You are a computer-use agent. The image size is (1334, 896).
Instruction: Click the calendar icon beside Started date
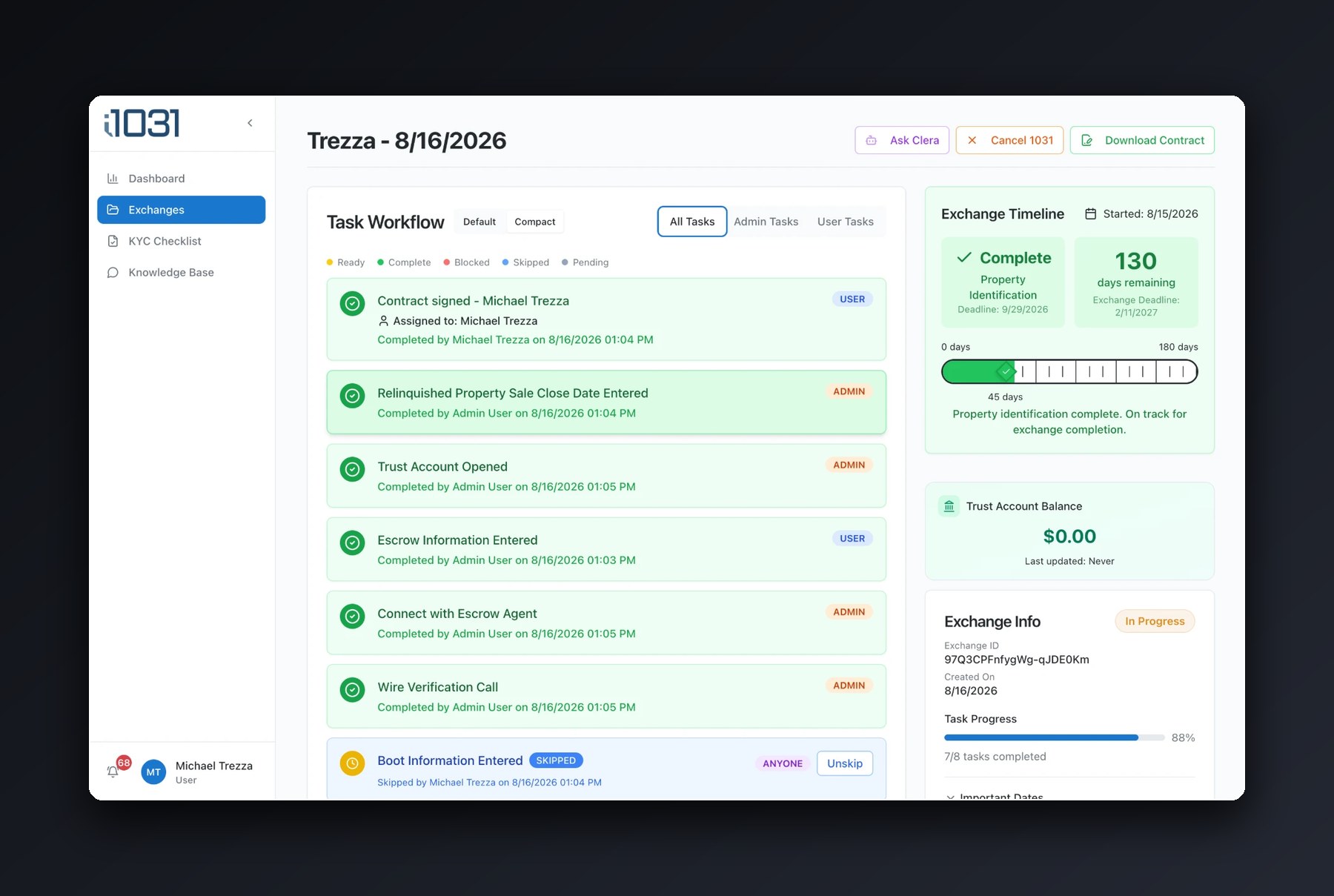1091,214
